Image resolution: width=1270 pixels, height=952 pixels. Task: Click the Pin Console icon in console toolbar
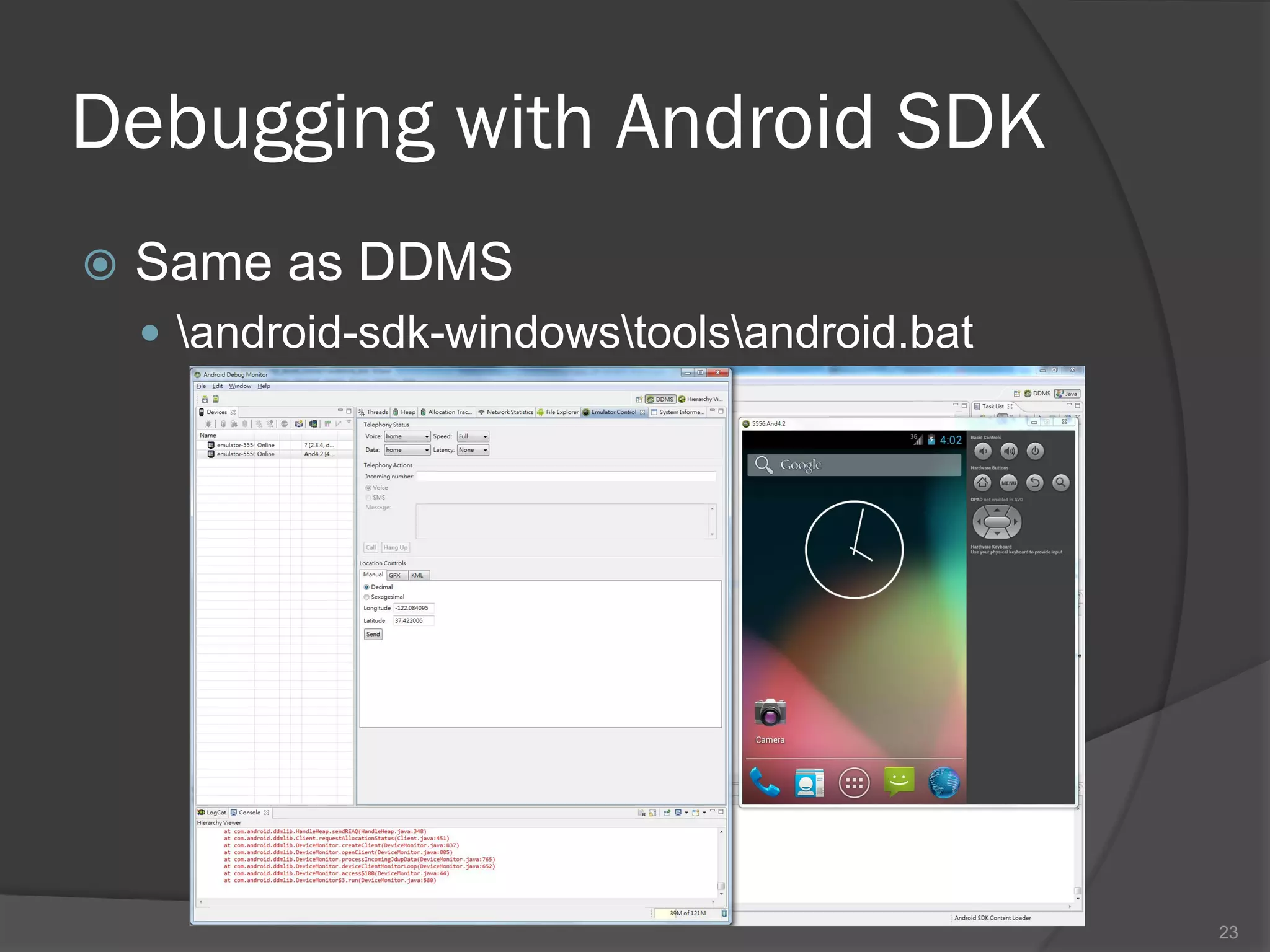667,813
